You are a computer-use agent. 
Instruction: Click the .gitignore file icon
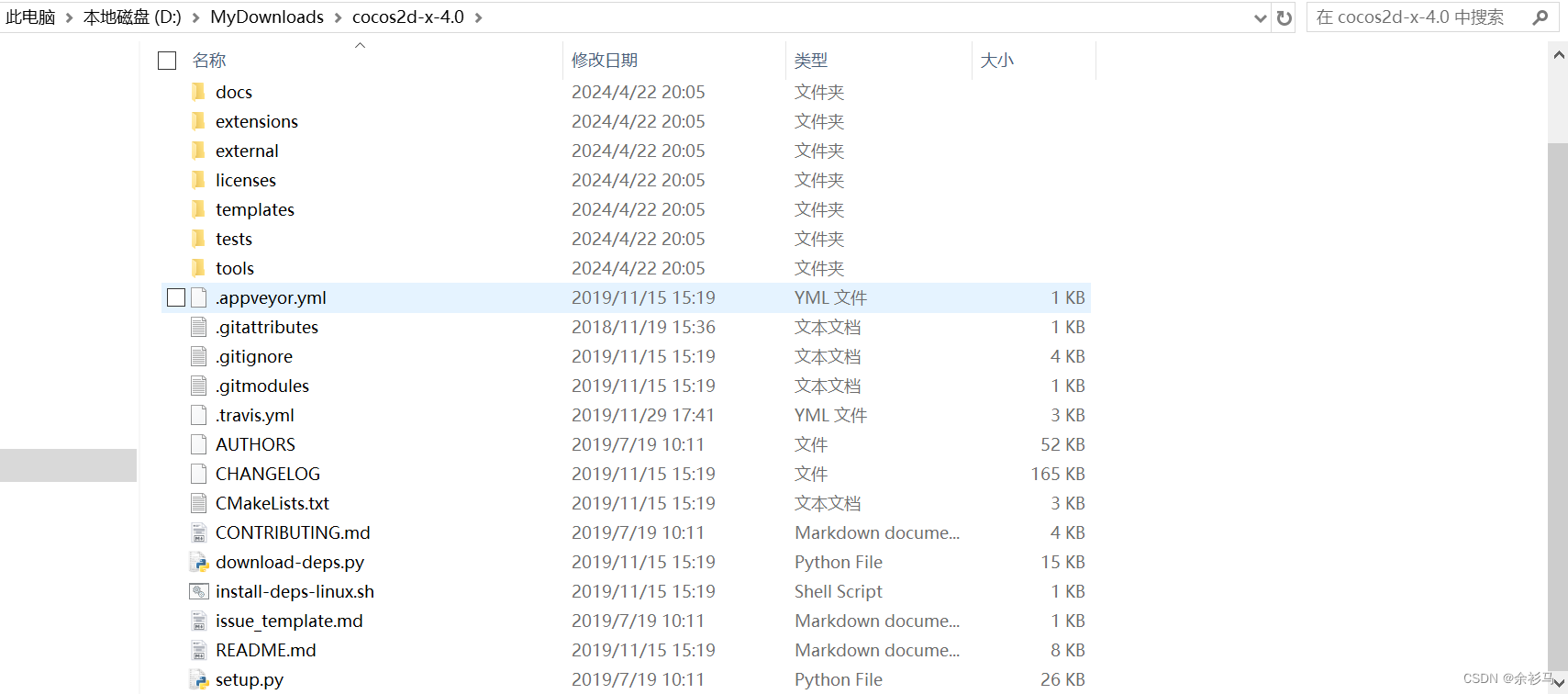click(198, 356)
